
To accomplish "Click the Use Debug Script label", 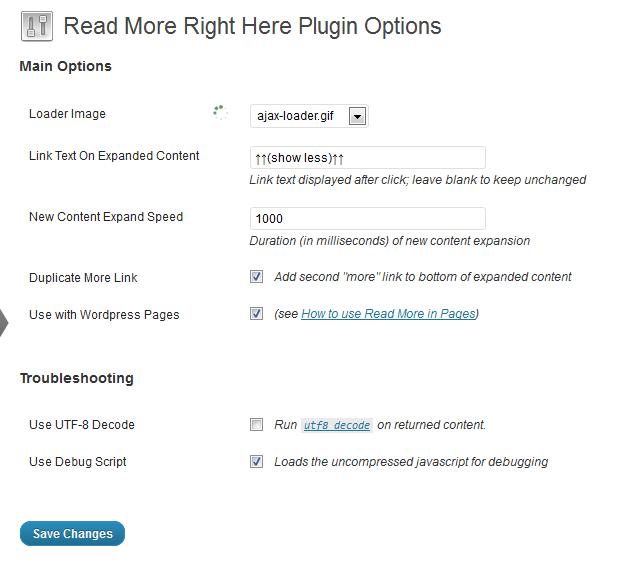I will pyautogui.click(x=78, y=462).
